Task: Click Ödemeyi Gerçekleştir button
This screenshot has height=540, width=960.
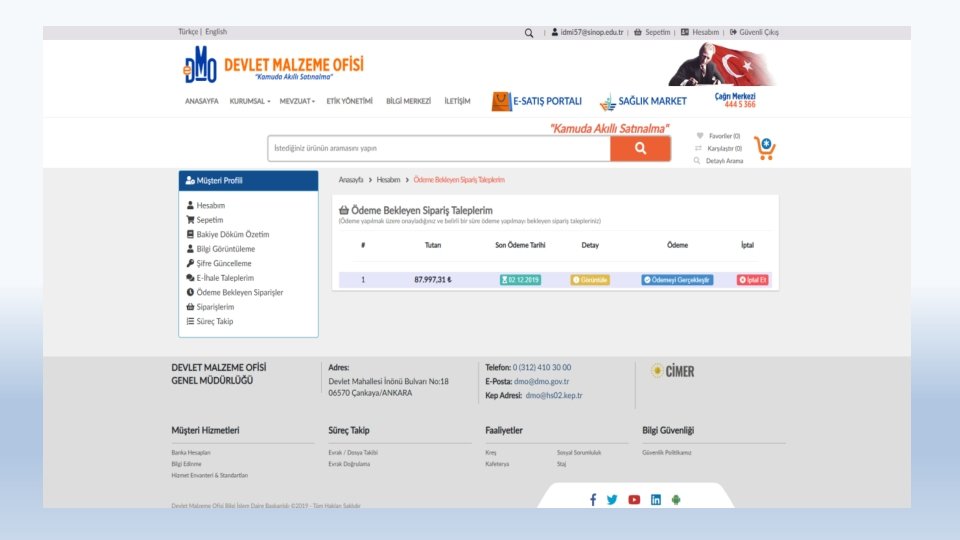Action: point(677,280)
